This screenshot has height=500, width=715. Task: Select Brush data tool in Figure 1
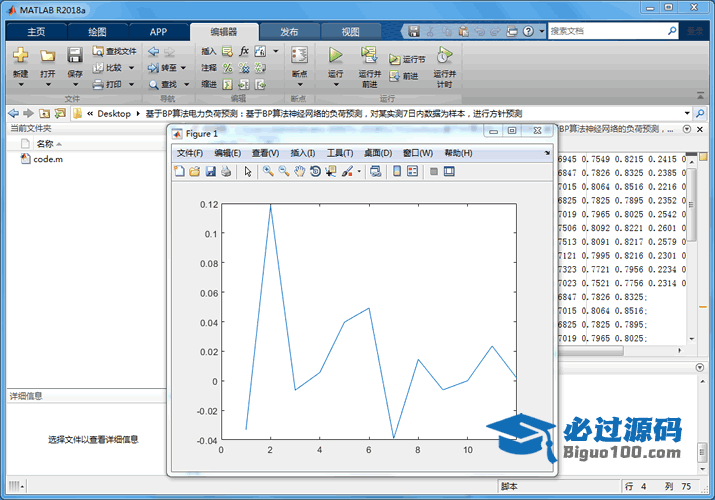coord(347,171)
